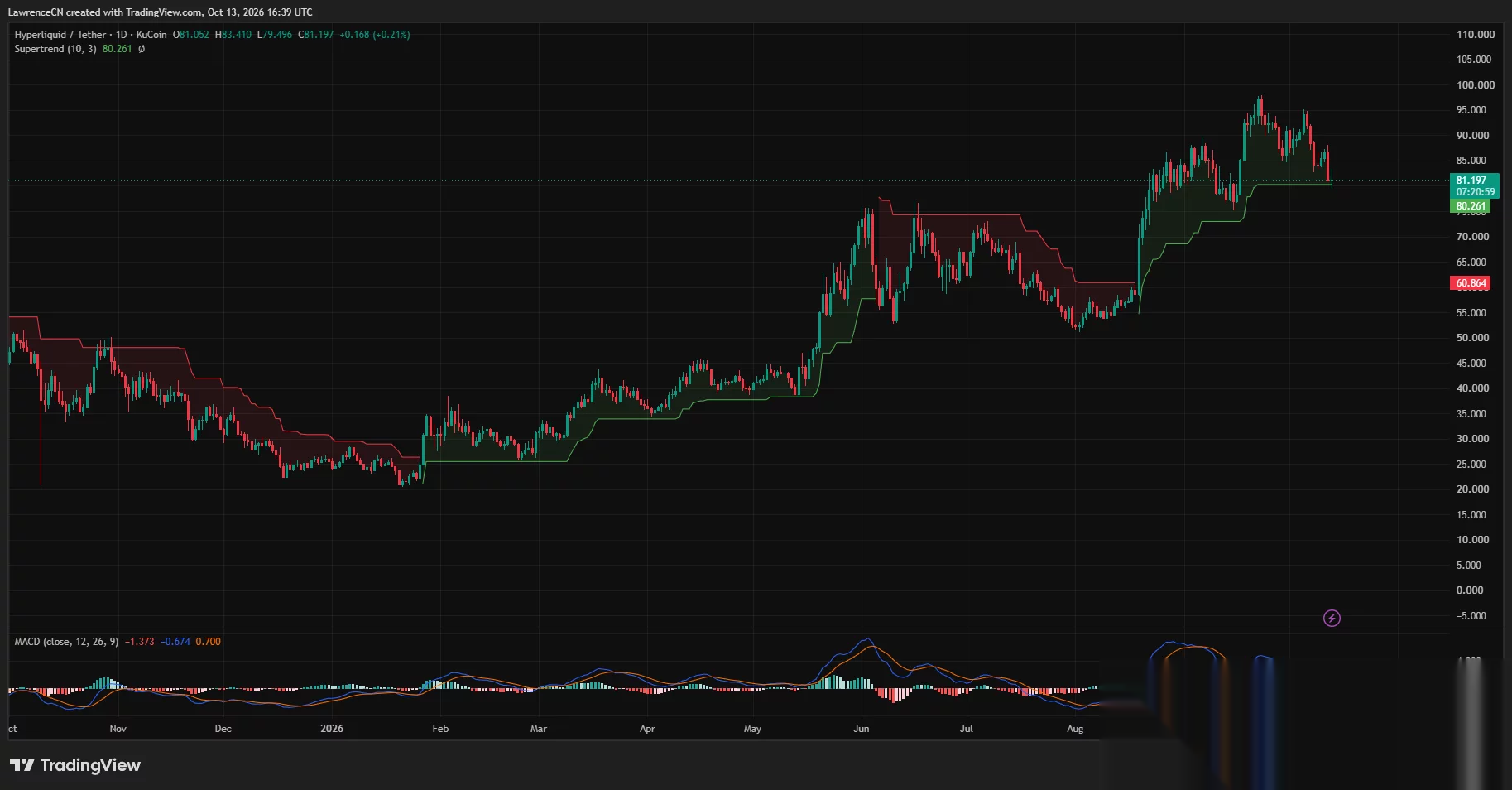Click the 65.000 price axis label
The image size is (1512, 790).
click(1471, 263)
